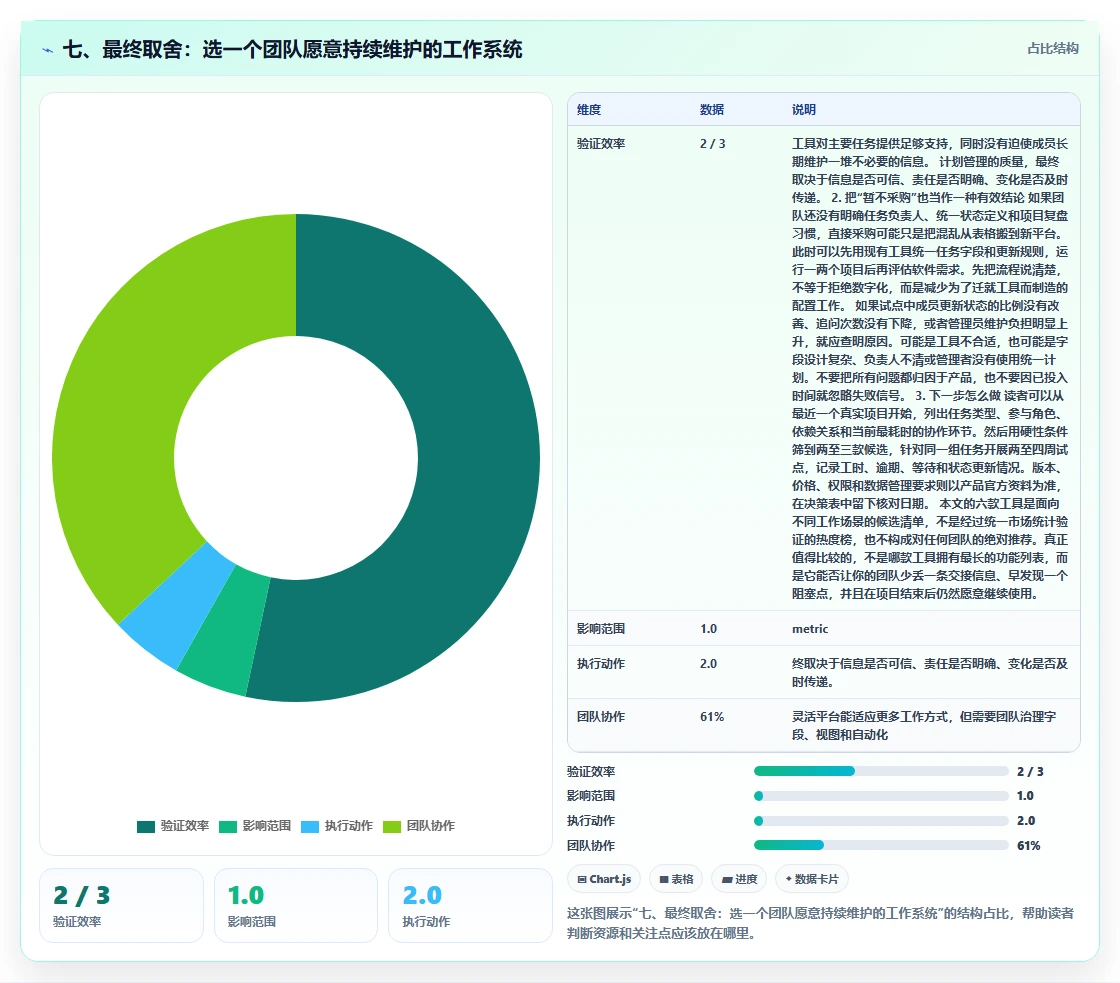Select the Chart.js tag button

click(604, 879)
